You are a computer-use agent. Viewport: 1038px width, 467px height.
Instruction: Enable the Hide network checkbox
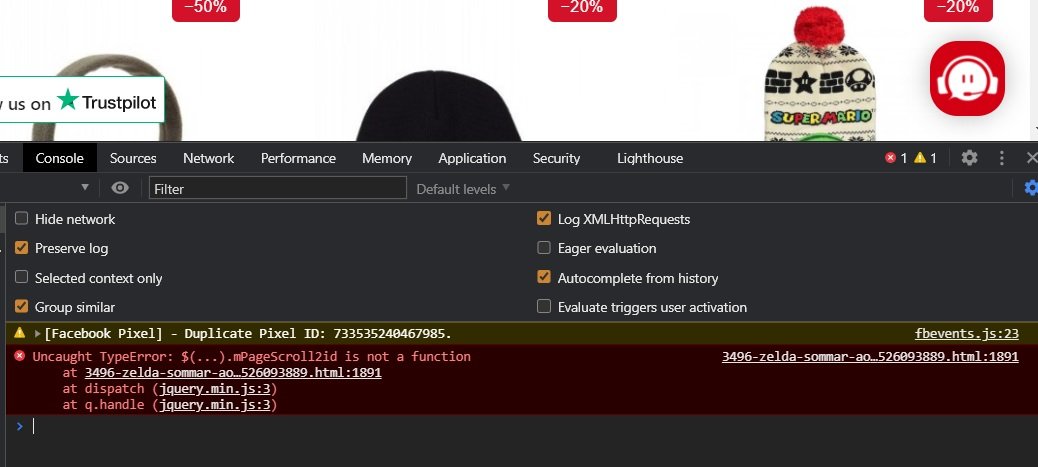[22, 219]
